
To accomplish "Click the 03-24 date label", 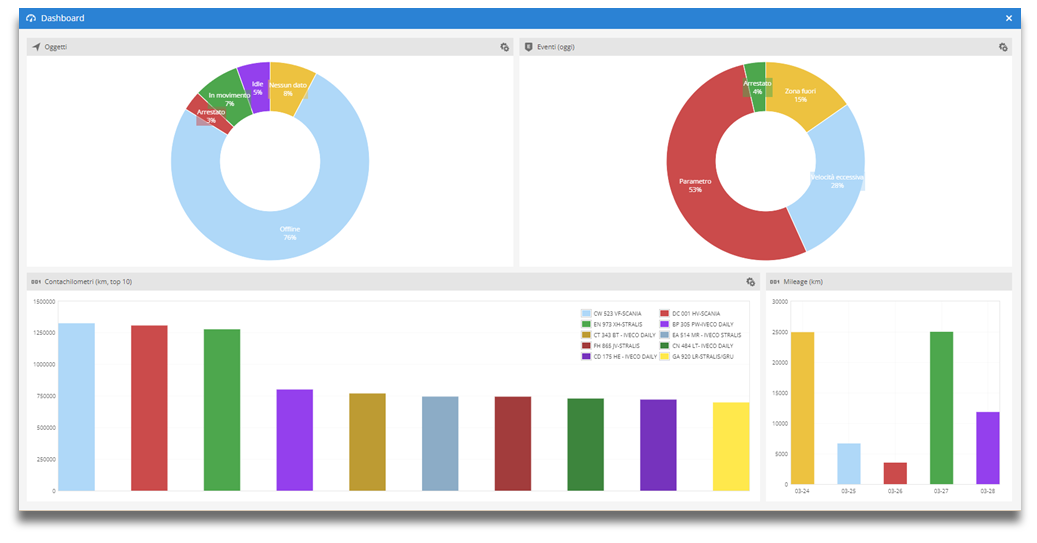I will 802,491.
